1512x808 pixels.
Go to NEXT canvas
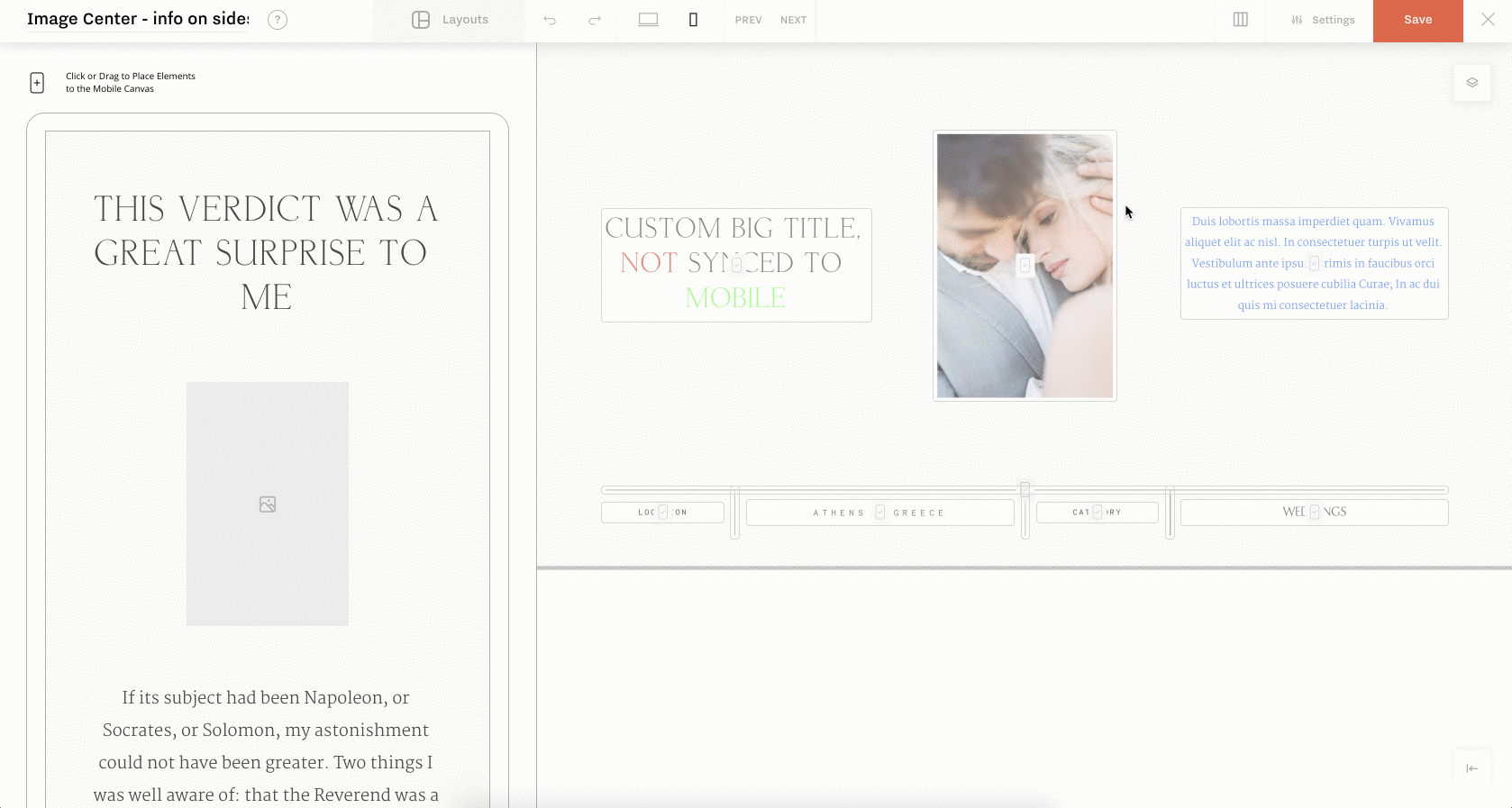point(793,20)
